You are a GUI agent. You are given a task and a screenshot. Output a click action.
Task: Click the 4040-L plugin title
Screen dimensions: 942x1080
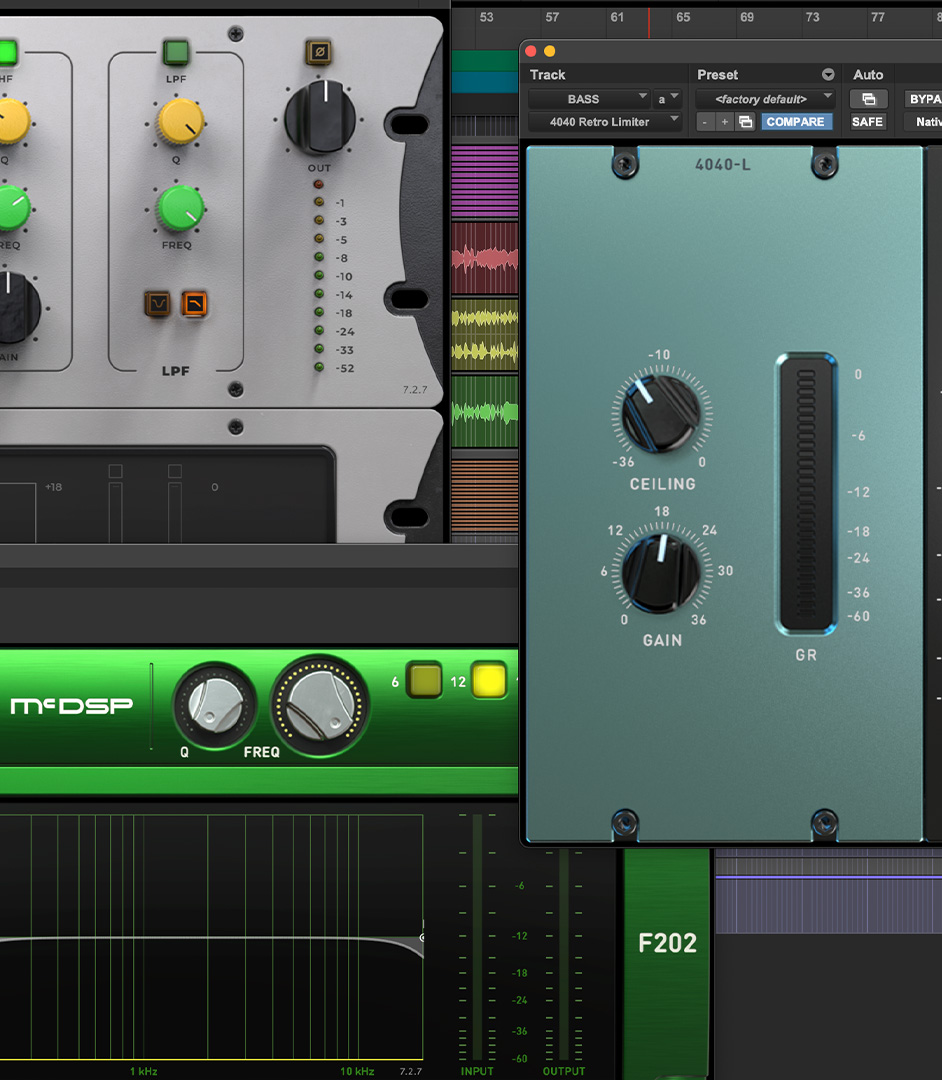(x=723, y=165)
